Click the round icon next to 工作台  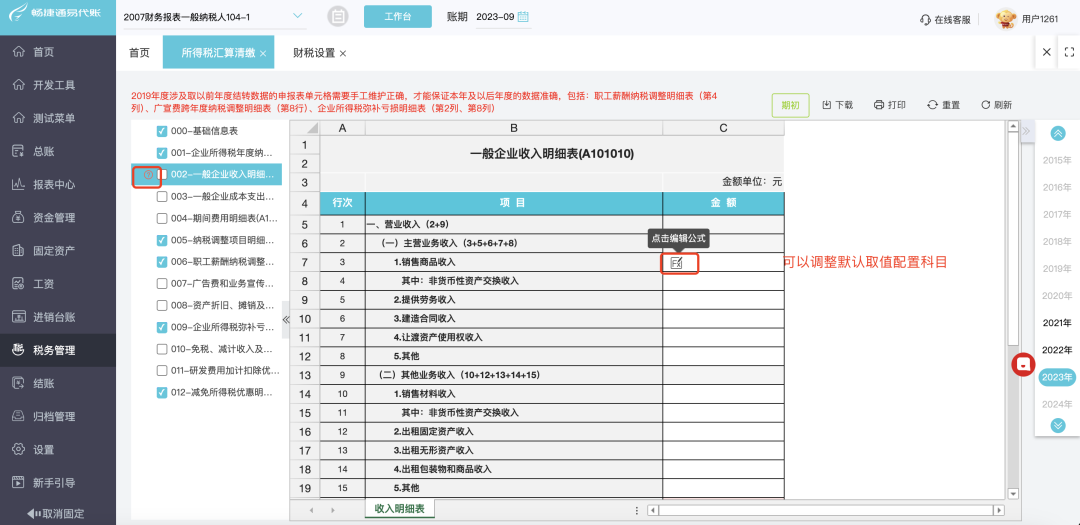point(338,16)
